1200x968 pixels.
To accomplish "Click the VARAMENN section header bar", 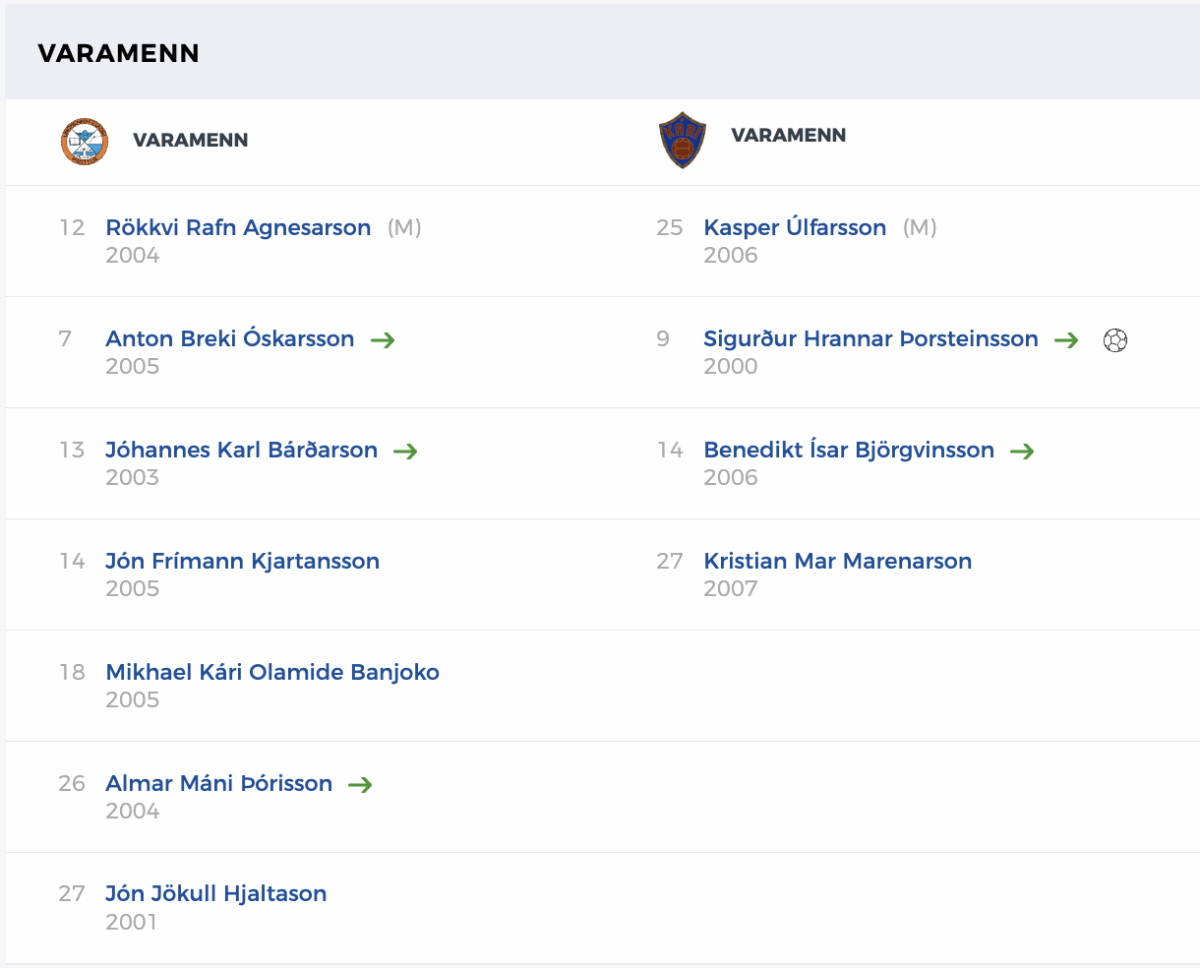I will point(602,53).
